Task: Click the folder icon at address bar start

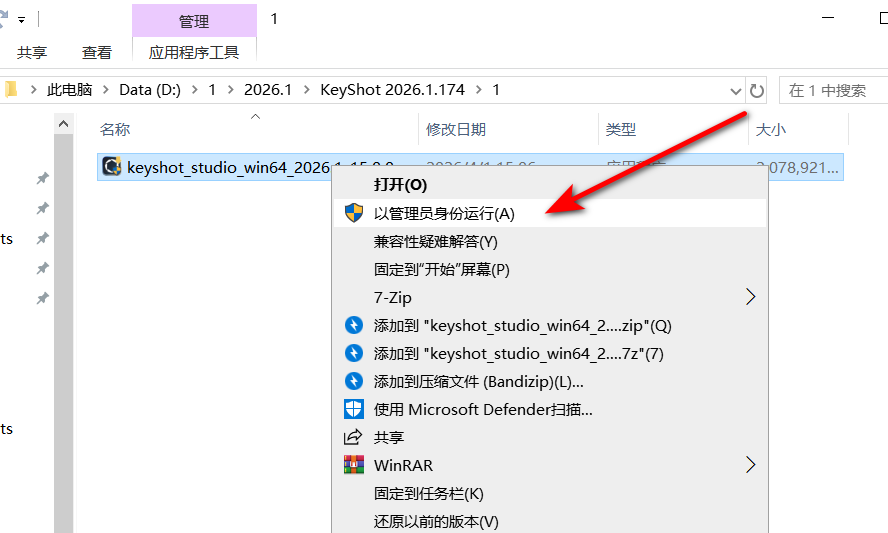Action: click(x=11, y=89)
